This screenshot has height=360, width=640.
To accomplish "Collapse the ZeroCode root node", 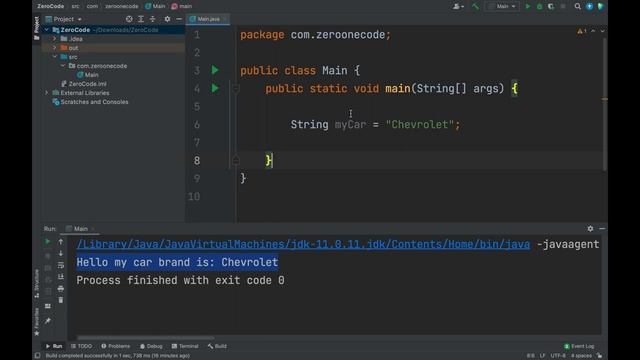I will pos(47,30).
